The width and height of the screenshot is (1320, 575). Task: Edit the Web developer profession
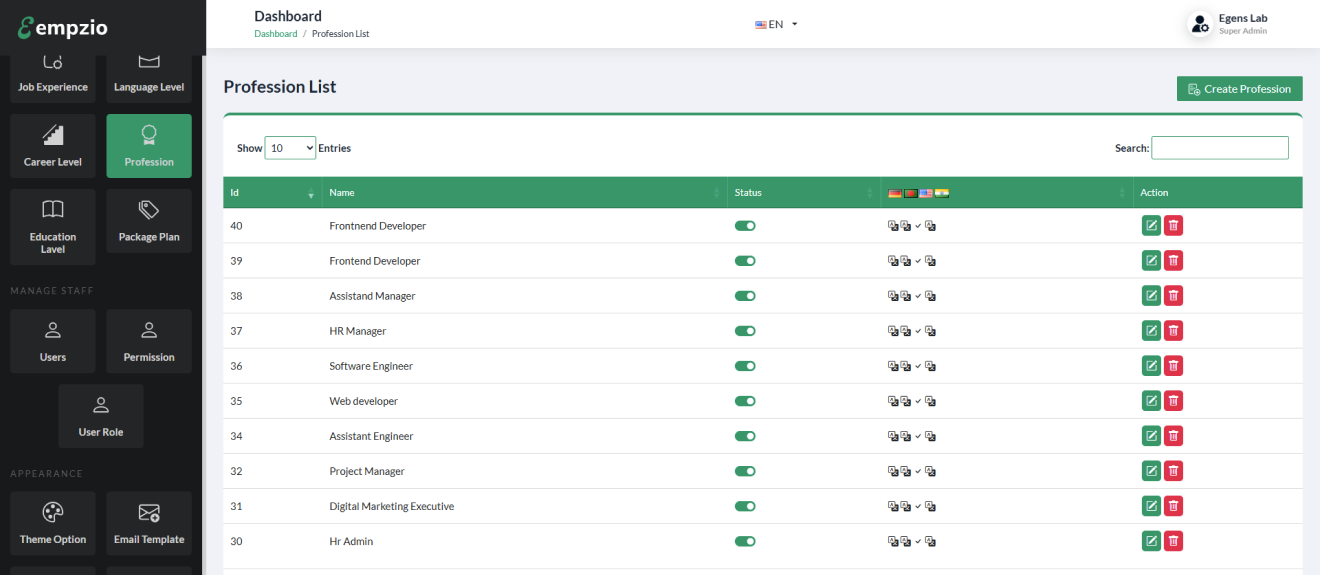pyautogui.click(x=1151, y=401)
